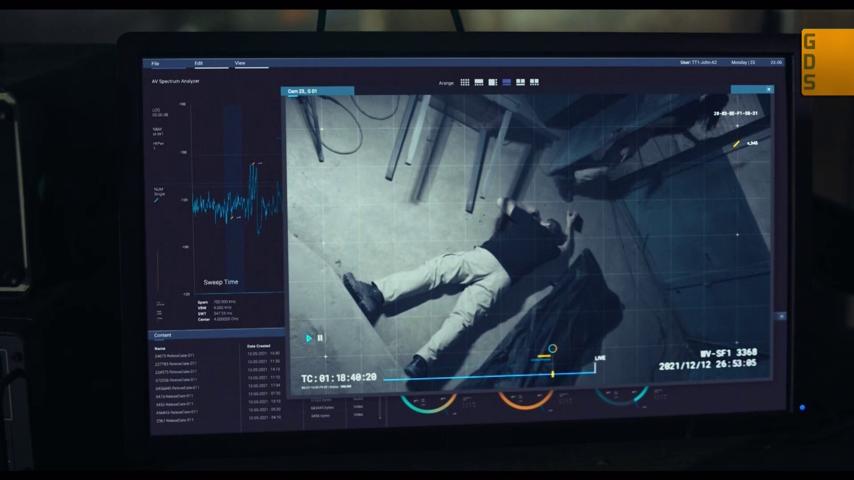Choose the second Arrange layout icon

coord(479,82)
